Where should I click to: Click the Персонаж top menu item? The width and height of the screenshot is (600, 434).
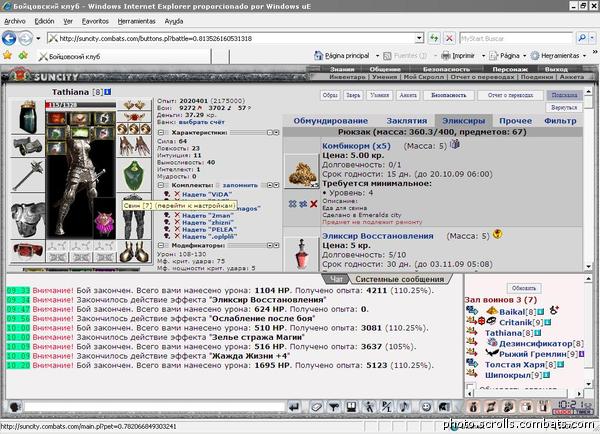click(510, 69)
